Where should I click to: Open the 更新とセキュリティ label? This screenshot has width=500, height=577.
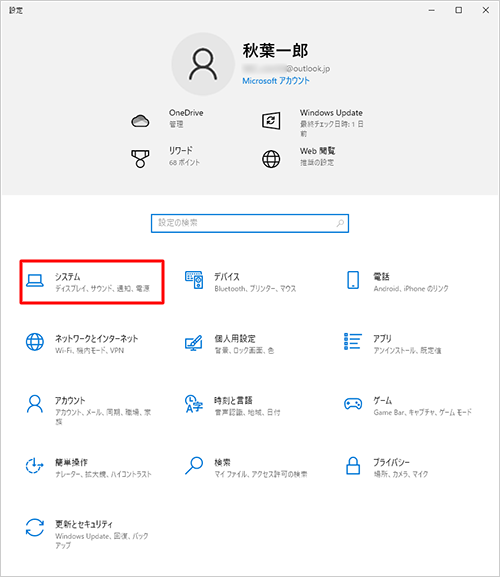click(84, 524)
